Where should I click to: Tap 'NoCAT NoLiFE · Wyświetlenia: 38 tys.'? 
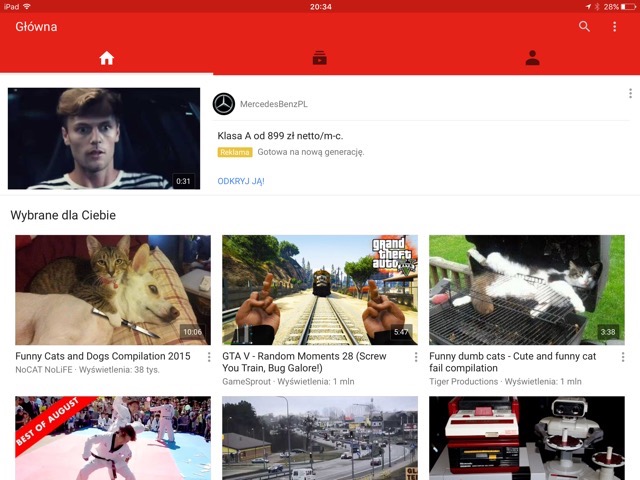[87, 370]
